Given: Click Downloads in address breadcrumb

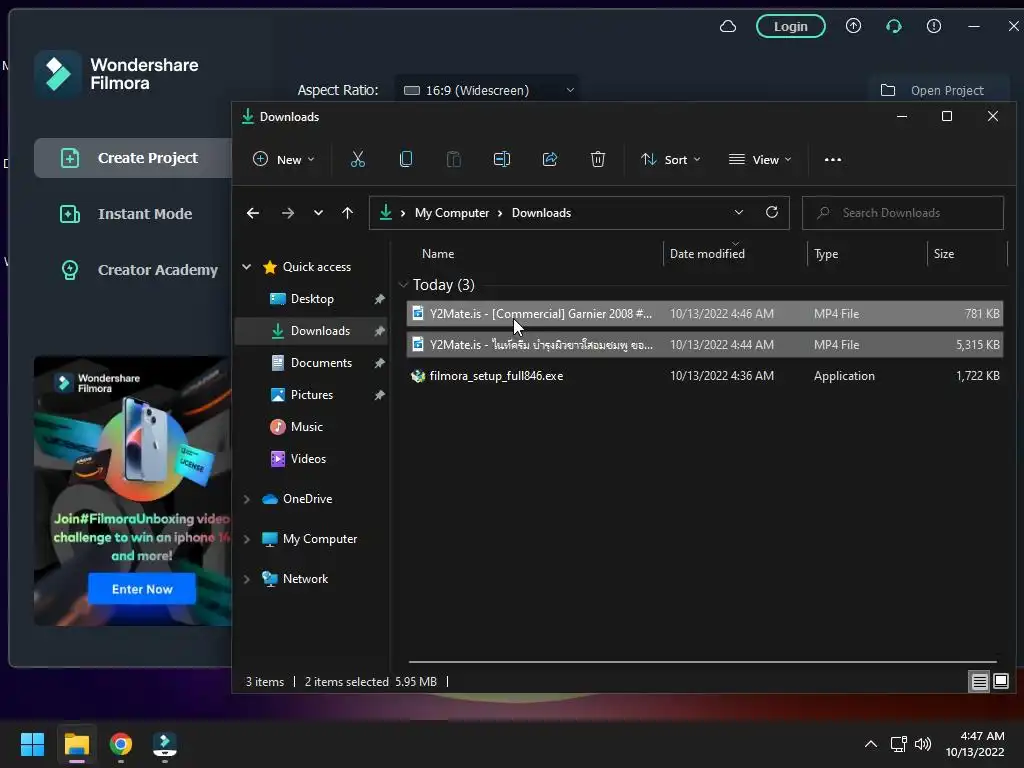Looking at the screenshot, I should pyautogui.click(x=541, y=213).
